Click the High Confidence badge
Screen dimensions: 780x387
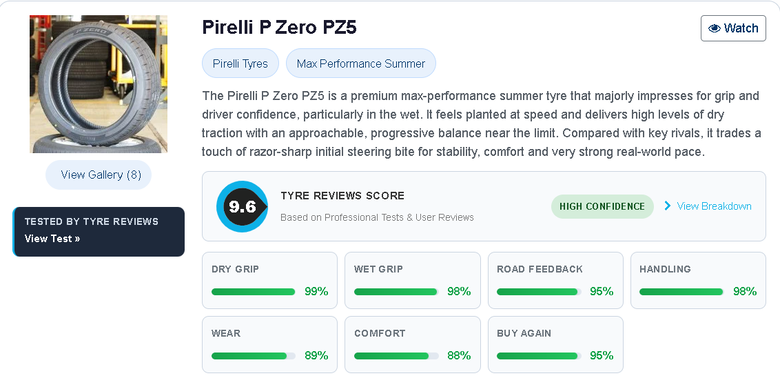click(602, 206)
